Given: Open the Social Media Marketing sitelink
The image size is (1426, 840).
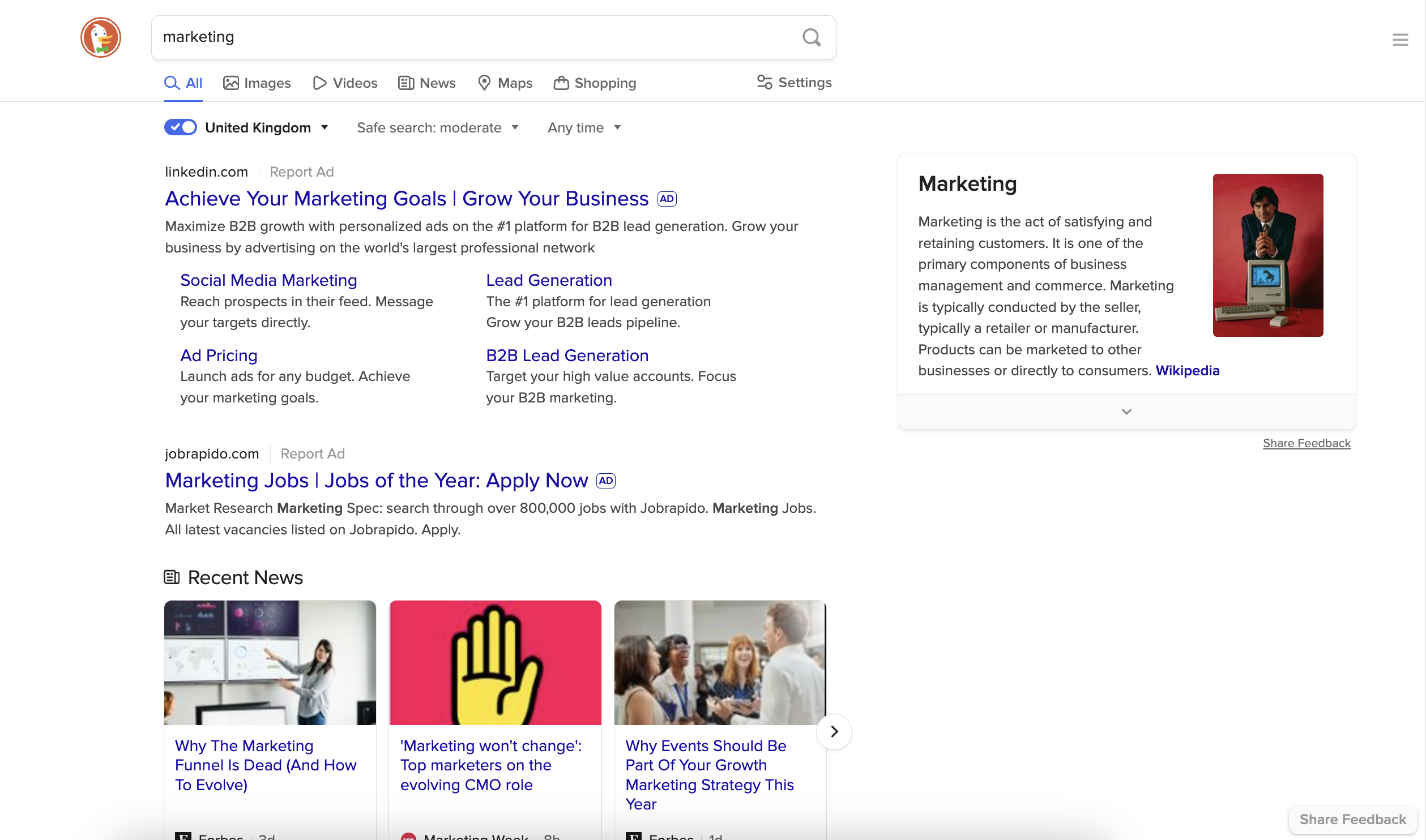Looking at the screenshot, I should [x=268, y=280].
